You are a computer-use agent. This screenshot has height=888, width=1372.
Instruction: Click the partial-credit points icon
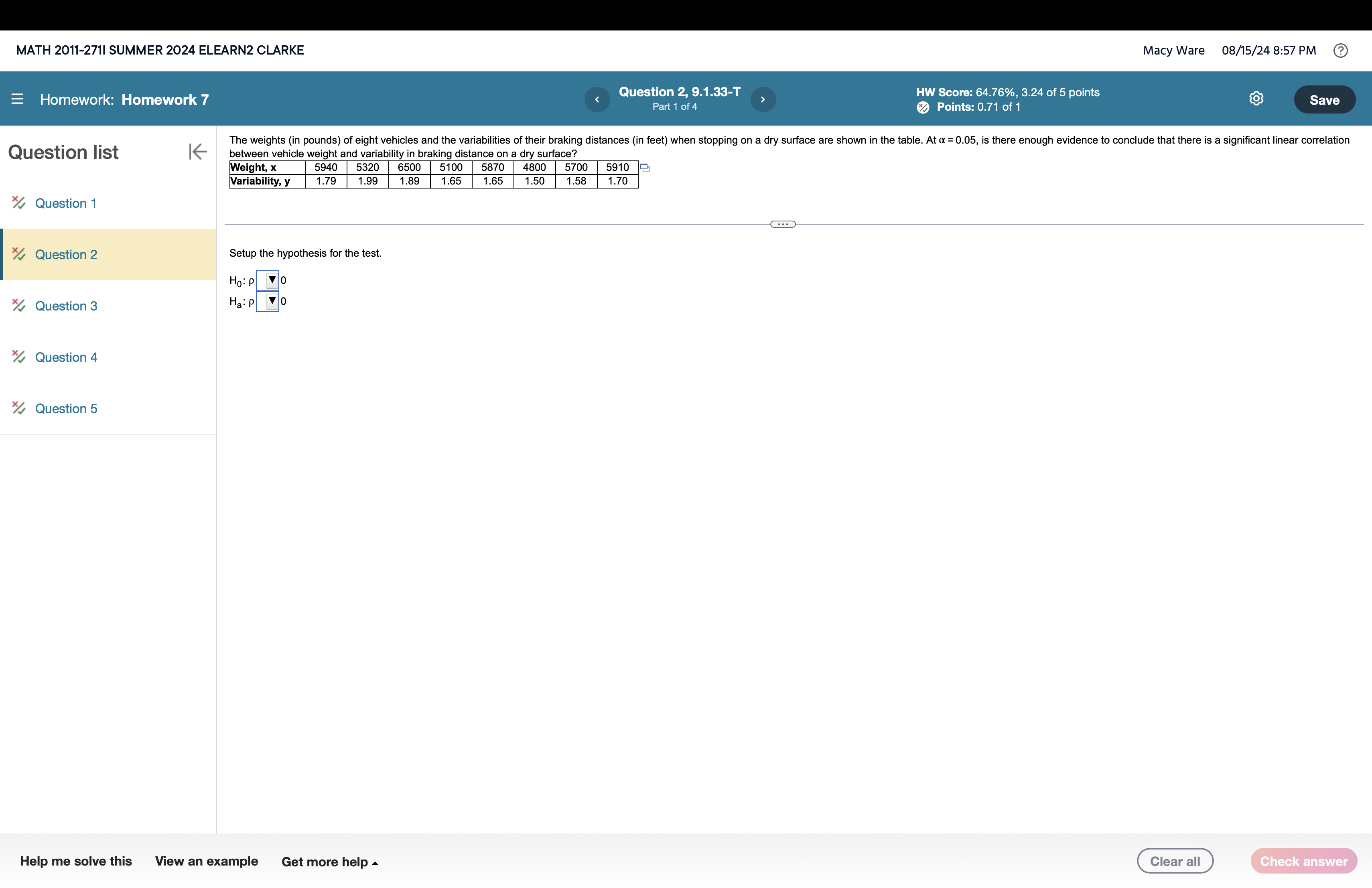922,107
